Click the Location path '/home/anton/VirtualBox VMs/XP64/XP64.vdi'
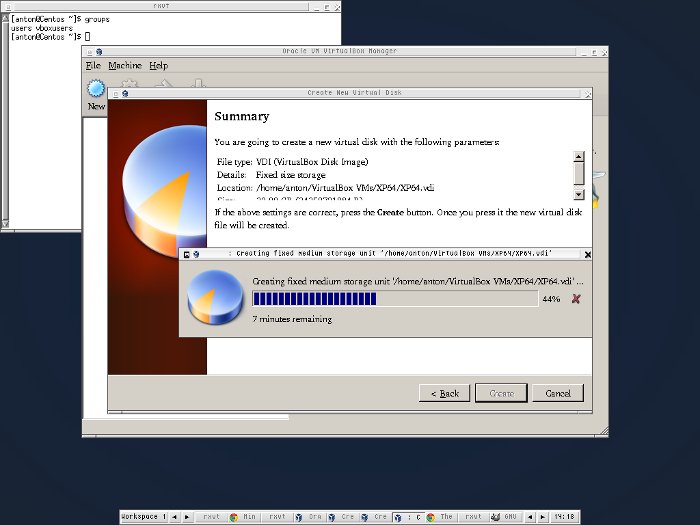700x525 pixels. coord(345,188)
